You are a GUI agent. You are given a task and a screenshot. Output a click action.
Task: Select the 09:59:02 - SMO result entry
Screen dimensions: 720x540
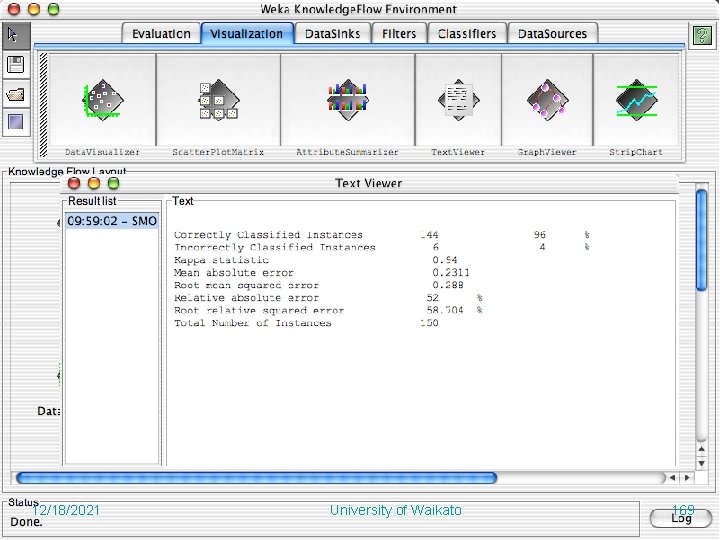(112, 221)
